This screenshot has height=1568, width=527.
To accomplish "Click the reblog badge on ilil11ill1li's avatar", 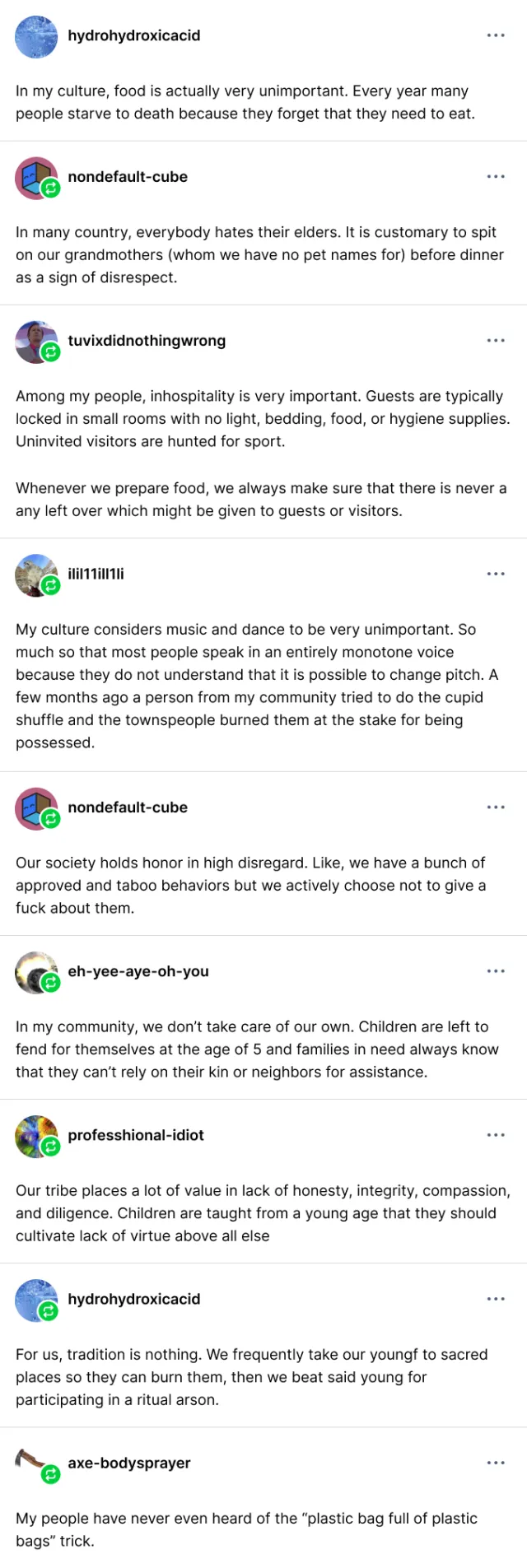I will [x=51, y=585].
